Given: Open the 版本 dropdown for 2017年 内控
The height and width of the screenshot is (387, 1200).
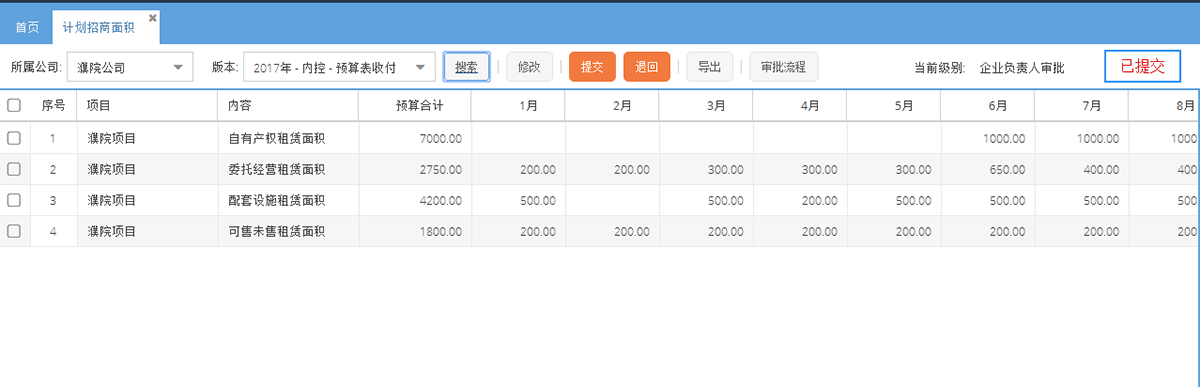Looking at the screenshot, I should 339,67.
